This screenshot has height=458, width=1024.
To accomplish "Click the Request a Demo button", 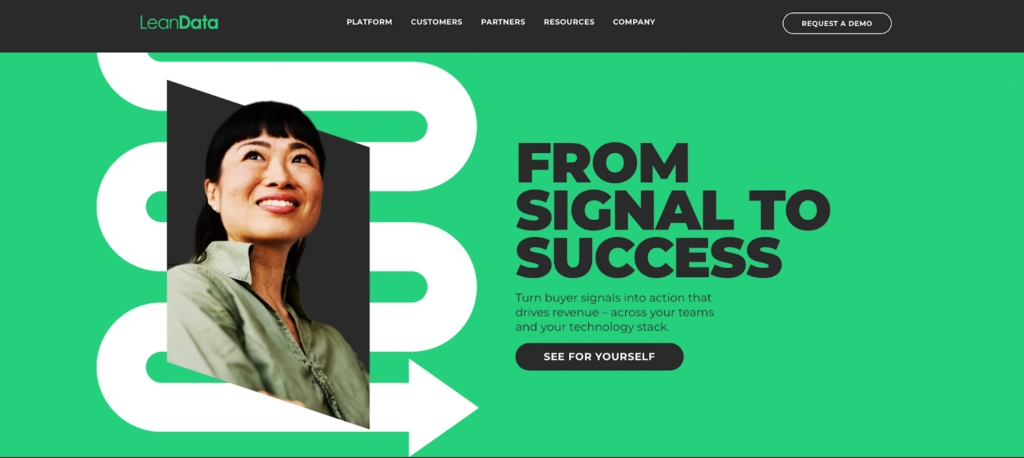I will tap(837, 24).
